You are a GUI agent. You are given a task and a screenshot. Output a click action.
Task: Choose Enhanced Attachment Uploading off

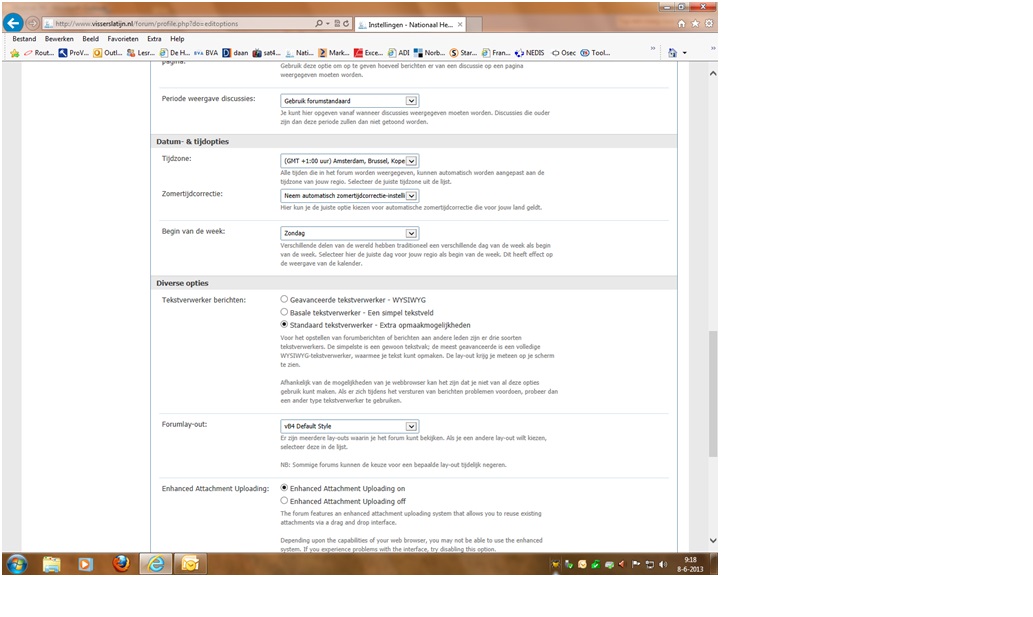pos(285,501)
